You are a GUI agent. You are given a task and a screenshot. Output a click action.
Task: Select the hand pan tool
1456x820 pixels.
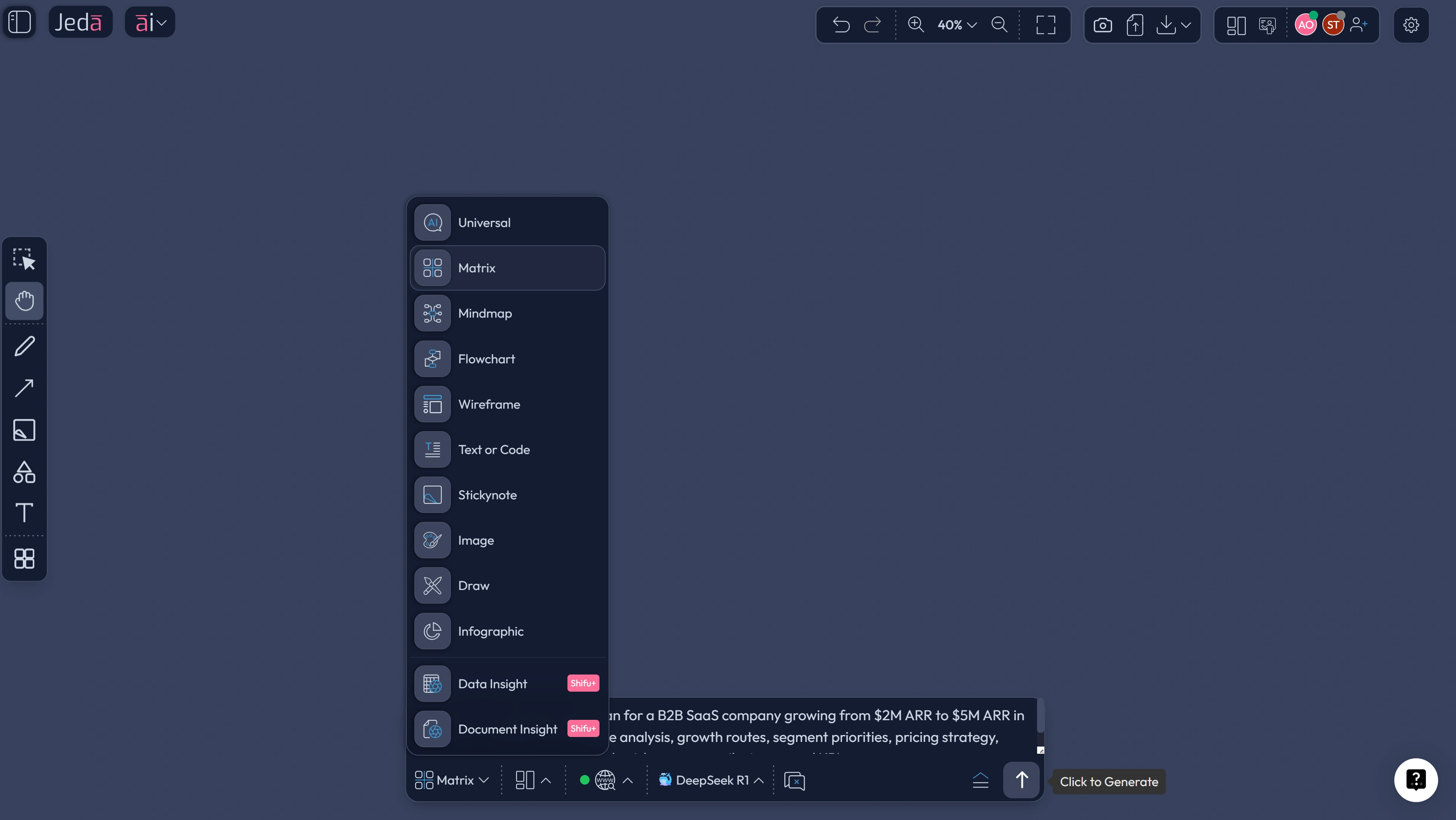24,301
